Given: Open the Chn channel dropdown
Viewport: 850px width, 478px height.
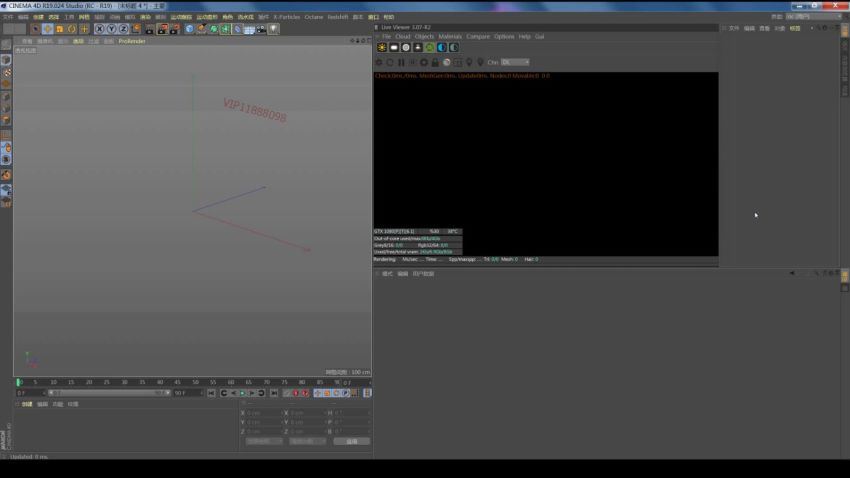Looking at the screenshot, I should [x=515, y=62].
